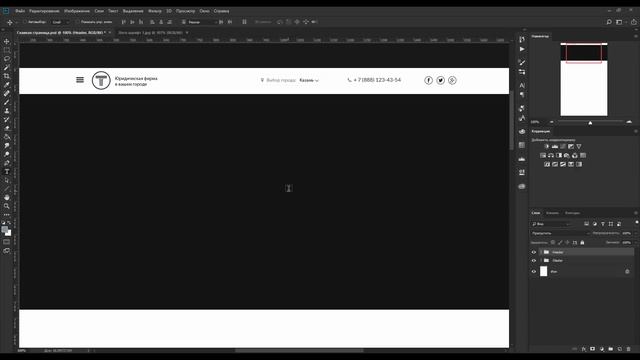The width and height of the screenshot is (640, 360).
Task: Select the Hand tool
Action: point(7,197)
